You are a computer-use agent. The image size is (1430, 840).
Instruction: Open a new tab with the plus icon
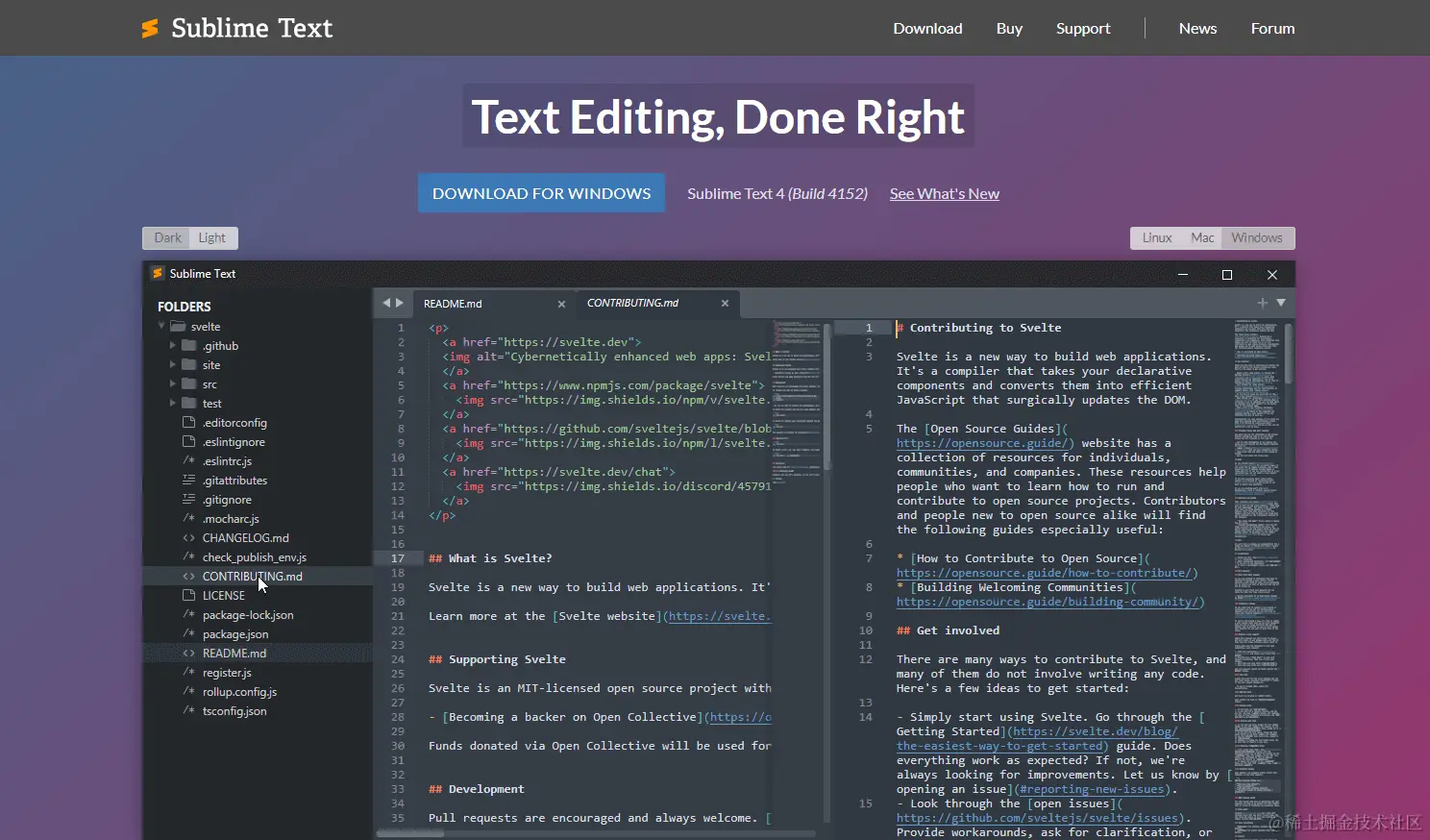click(1262, 303)
